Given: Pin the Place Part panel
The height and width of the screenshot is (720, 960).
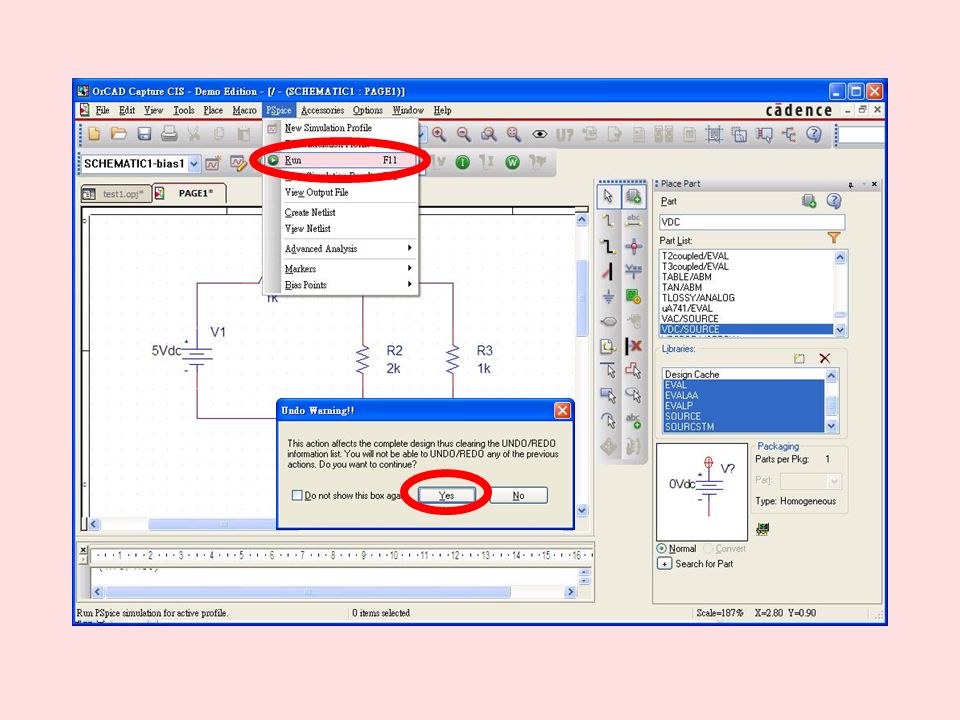Looking at the screenshot, I should [850, 184].
